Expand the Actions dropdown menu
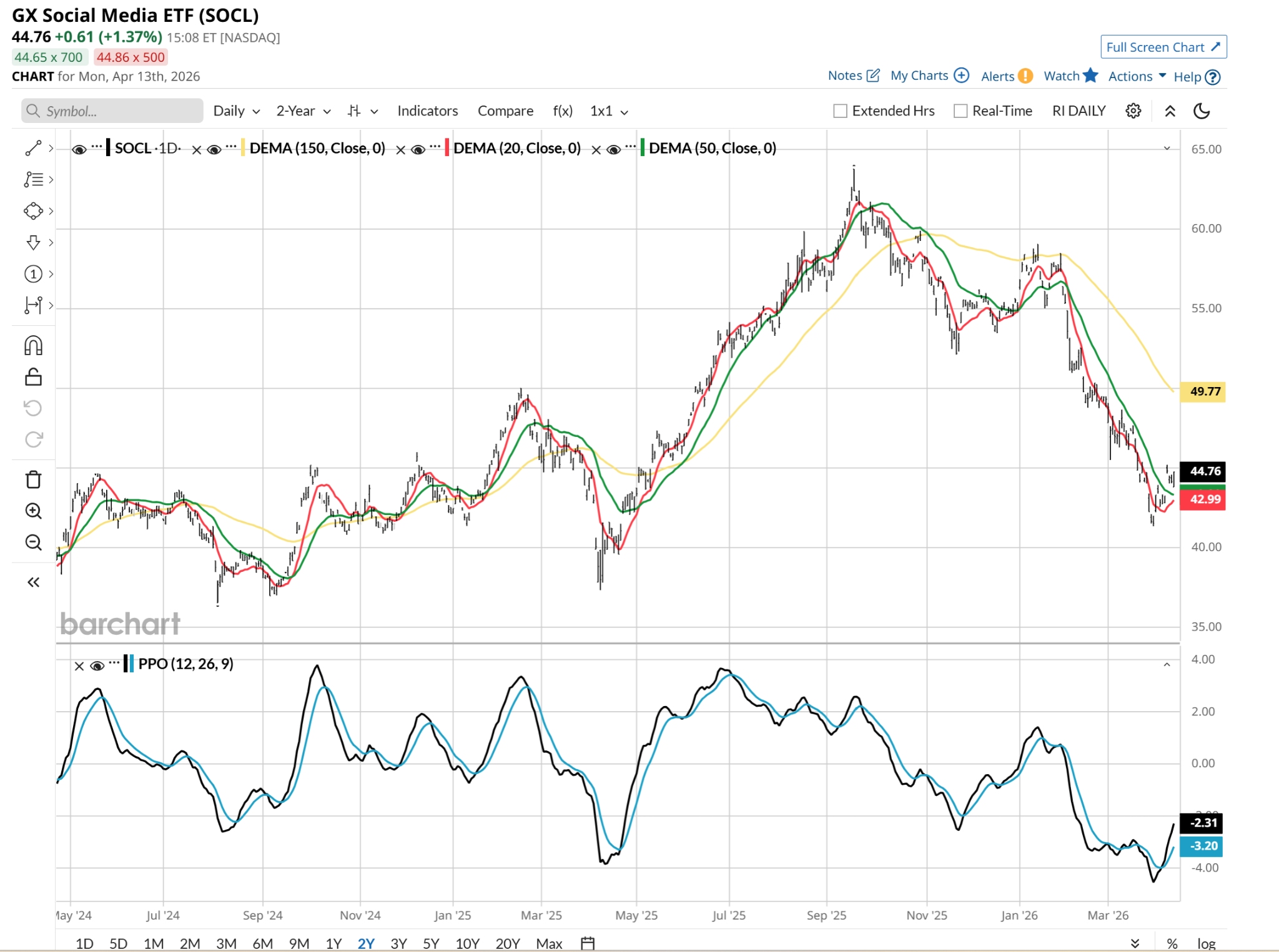Screen dimensions: 1279x952 1137,76
